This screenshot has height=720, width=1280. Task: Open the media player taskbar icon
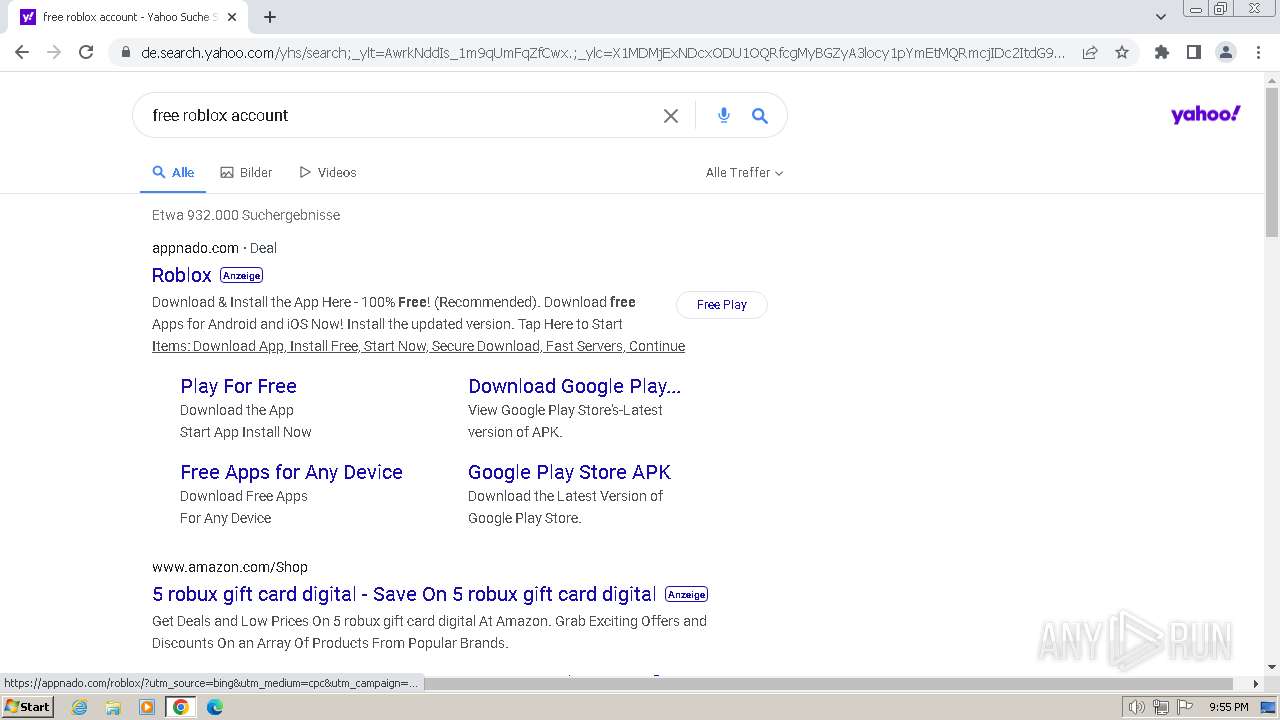tap(147, 707)
